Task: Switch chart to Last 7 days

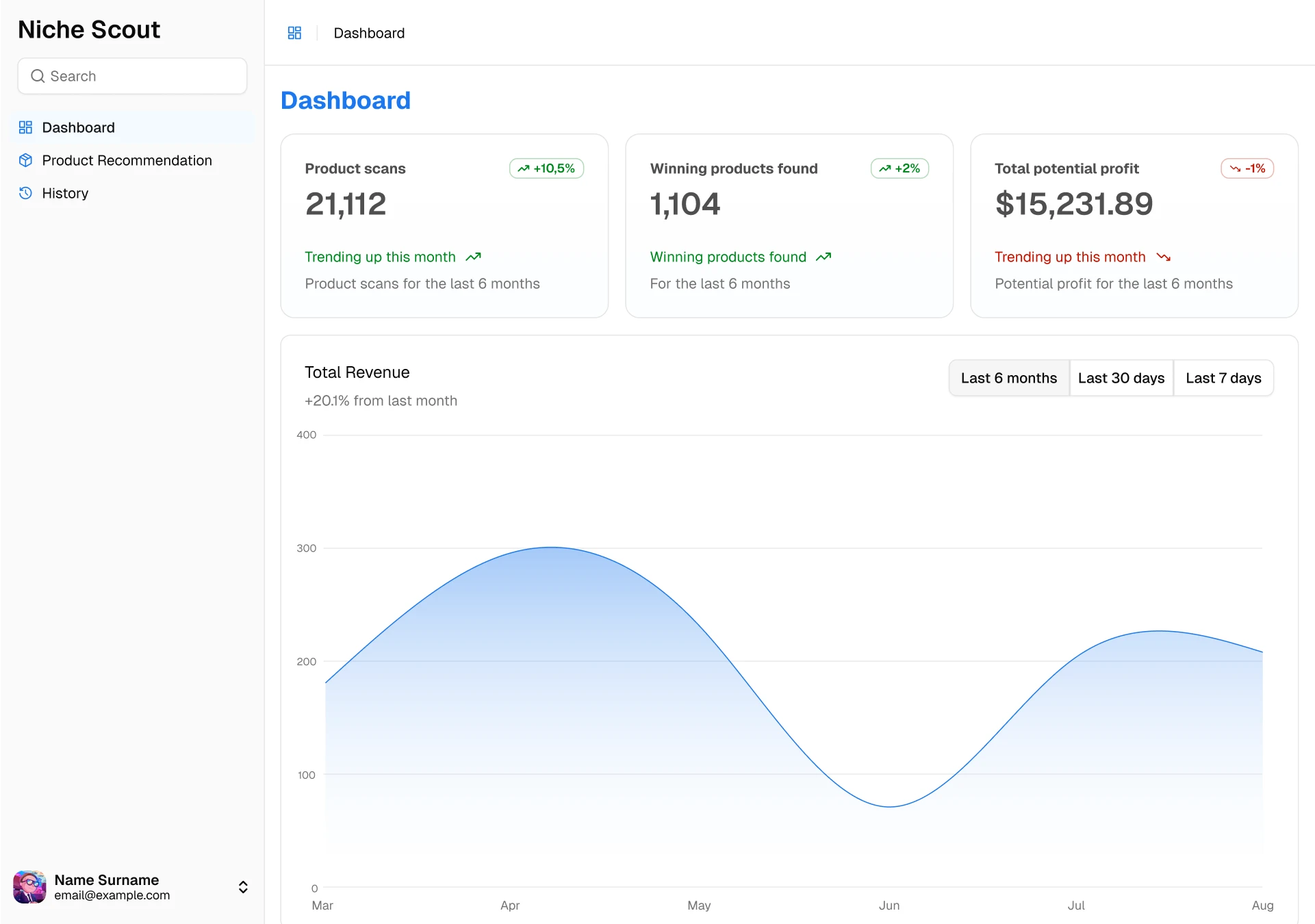Action: pos(1223,378)
